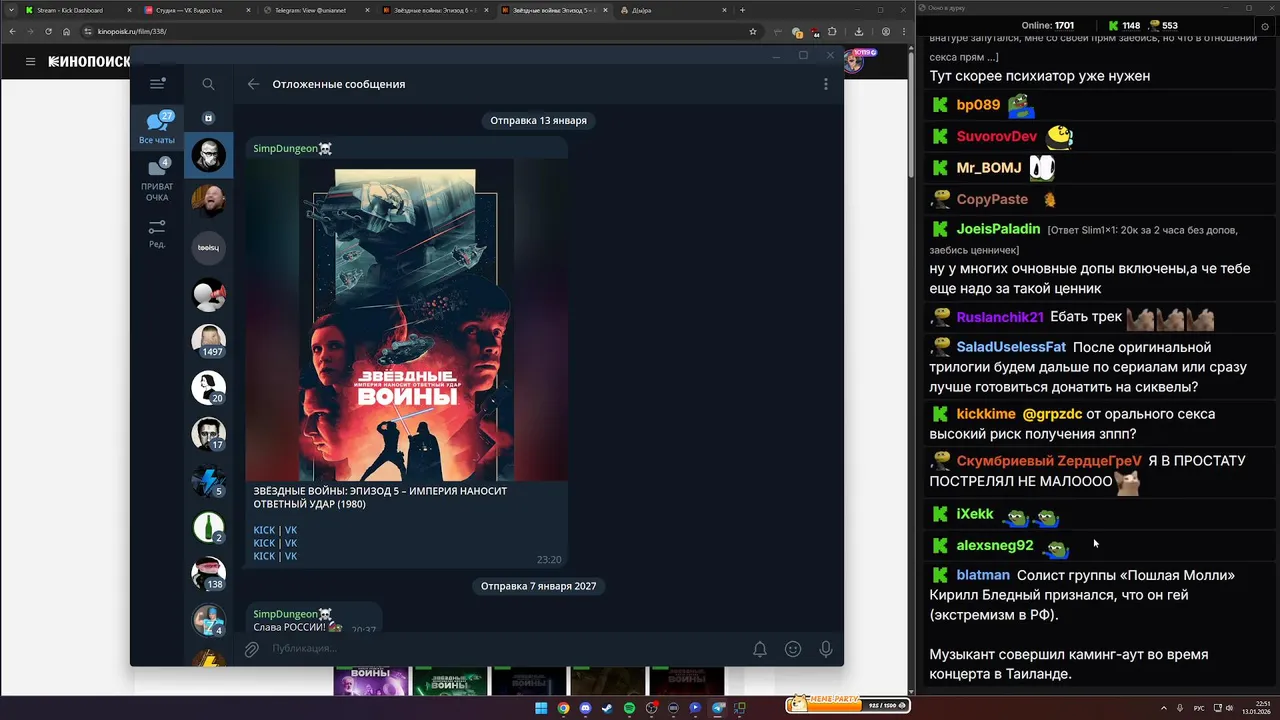Viewport: 1280px width, 720px height.
Task: Click the 'Публикация...' message input field
Action: pos(505,649)
